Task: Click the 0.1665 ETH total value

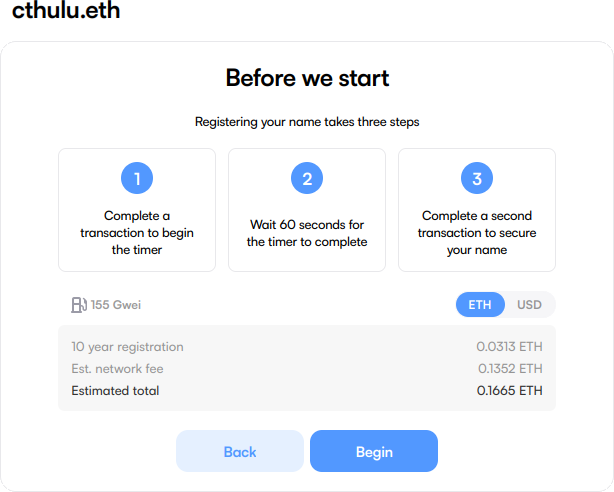Action: pyautogui.click(x=509, y=391)
